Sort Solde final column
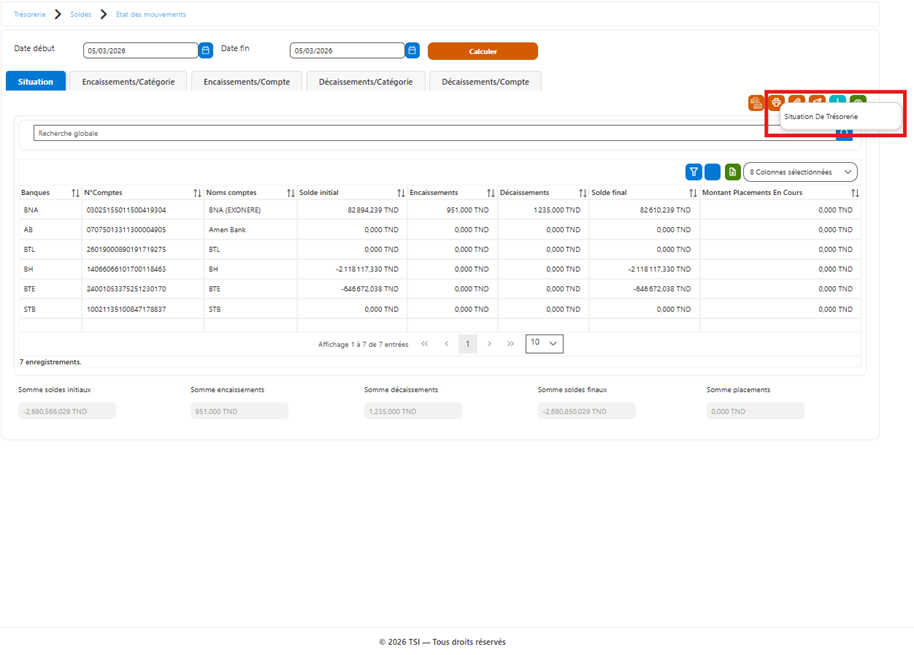Image resolution: width=914 pixels, height=655 pixels. coord(692,193)
